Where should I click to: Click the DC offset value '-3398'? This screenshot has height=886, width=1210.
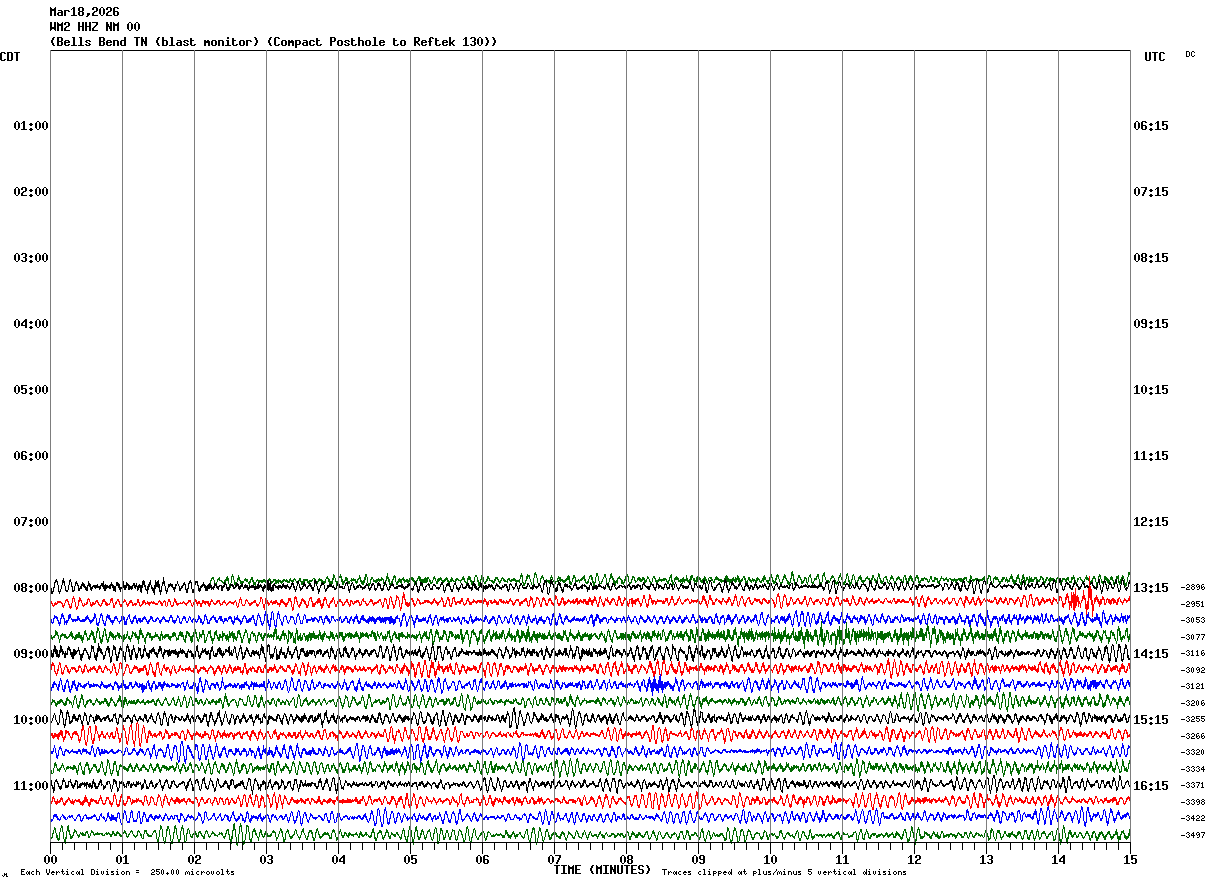[x=1193, y=802]
